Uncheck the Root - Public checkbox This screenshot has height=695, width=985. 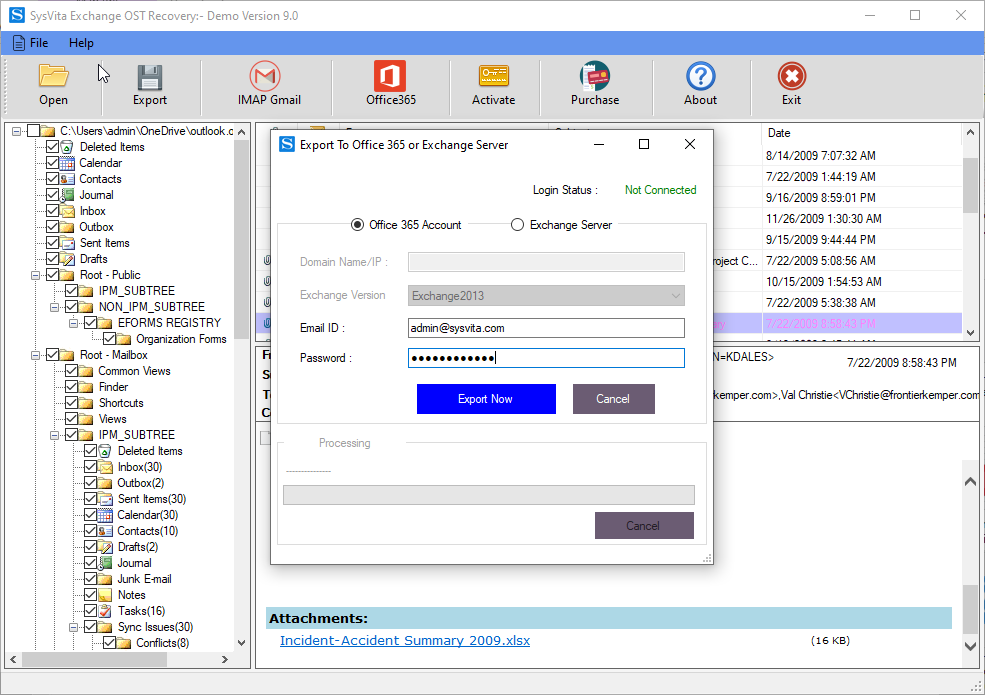click(x=52, y=275)
